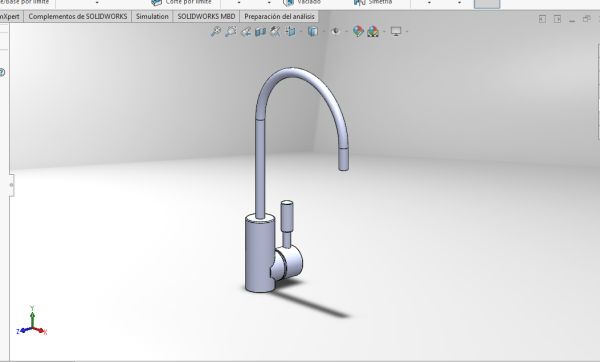Collapse the left panel using side handle
Screen dimensions: 600x362
coord(11,185)
